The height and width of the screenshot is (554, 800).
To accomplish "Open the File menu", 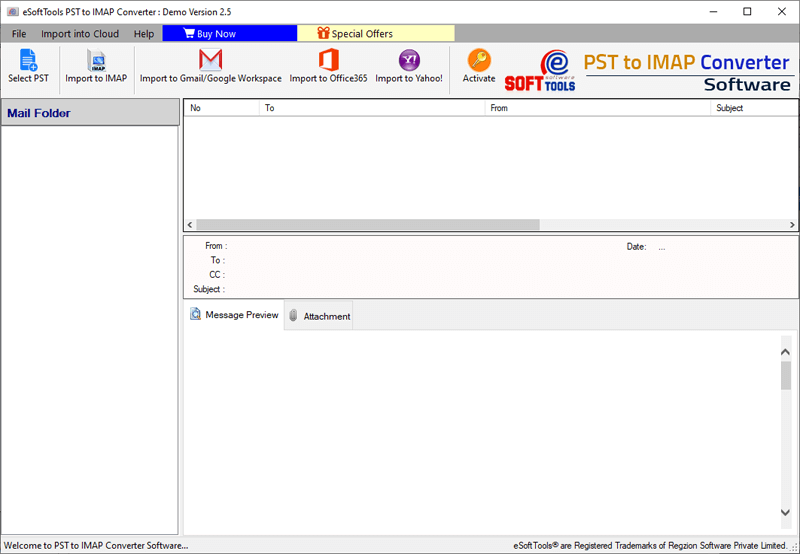I will (19, 34).
